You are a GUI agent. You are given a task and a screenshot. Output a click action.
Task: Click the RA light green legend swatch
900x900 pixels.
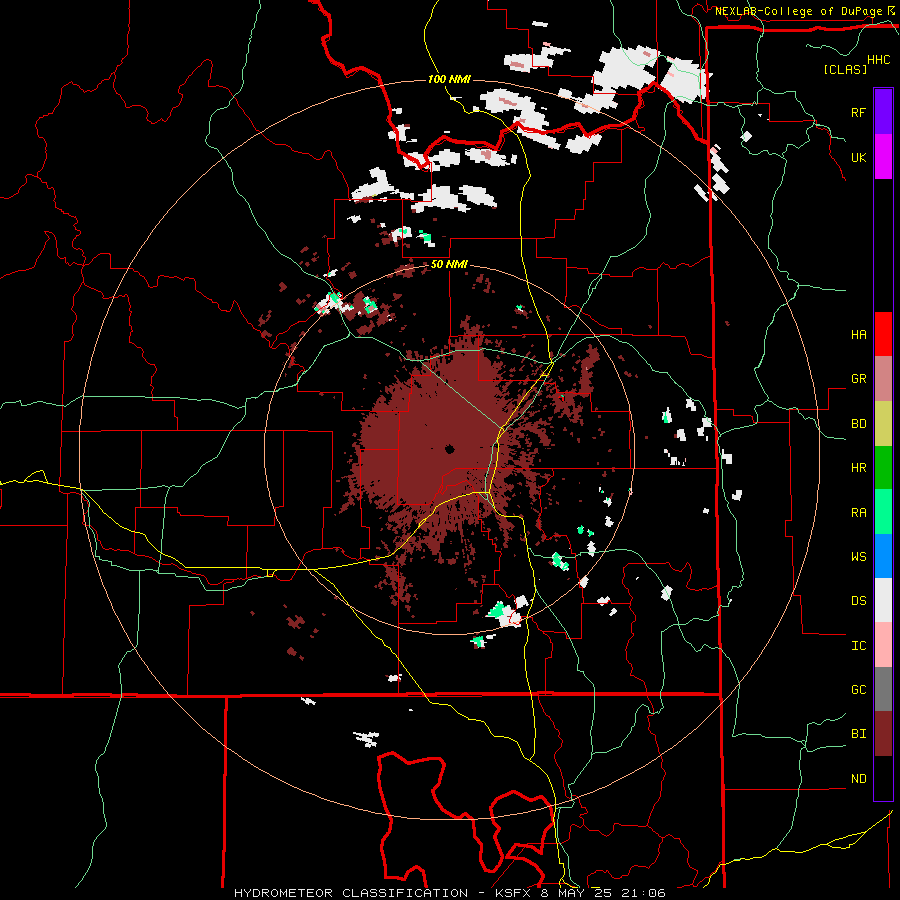coord(883,512)
